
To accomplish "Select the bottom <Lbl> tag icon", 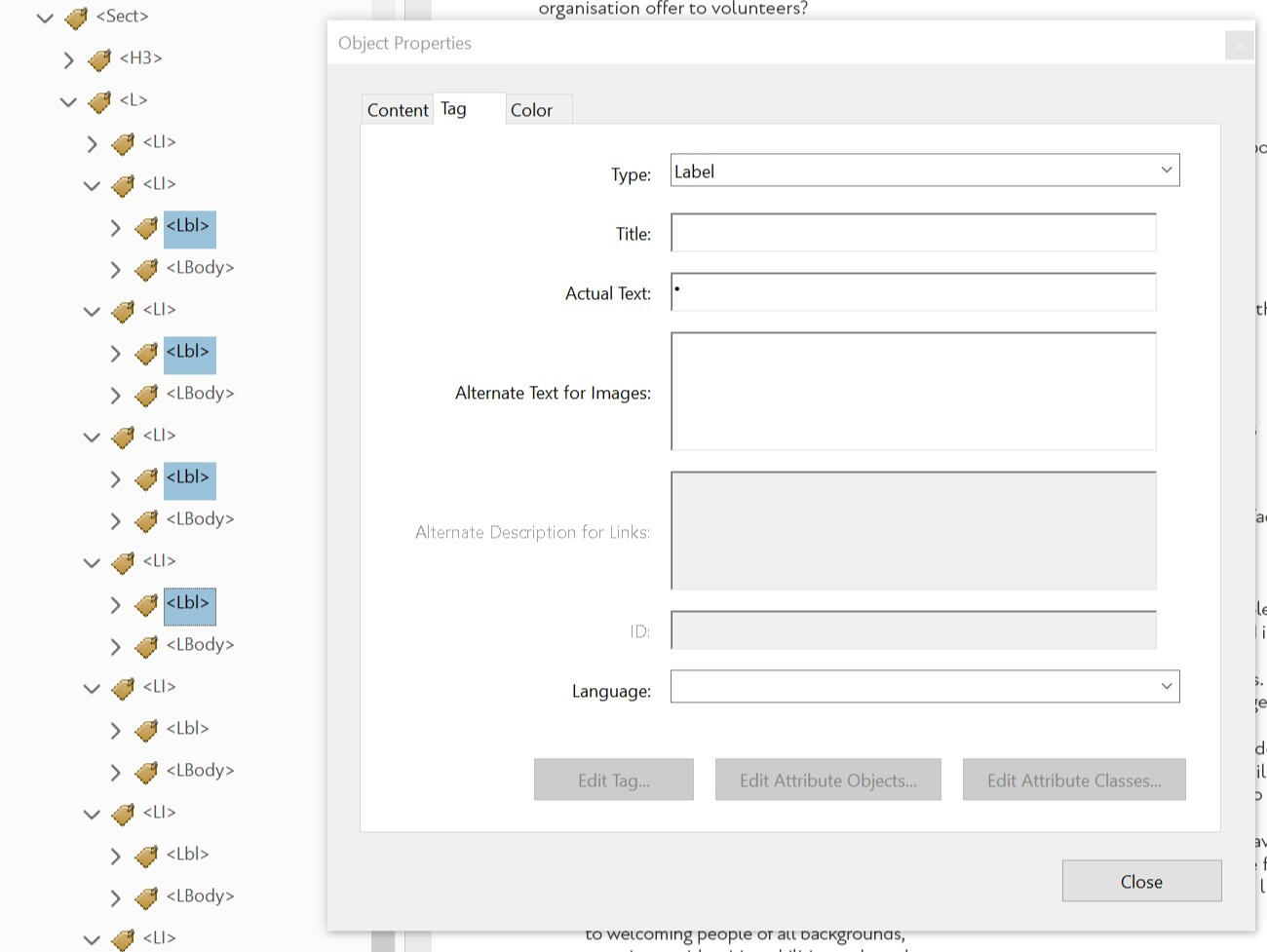I will click(146, 855).
